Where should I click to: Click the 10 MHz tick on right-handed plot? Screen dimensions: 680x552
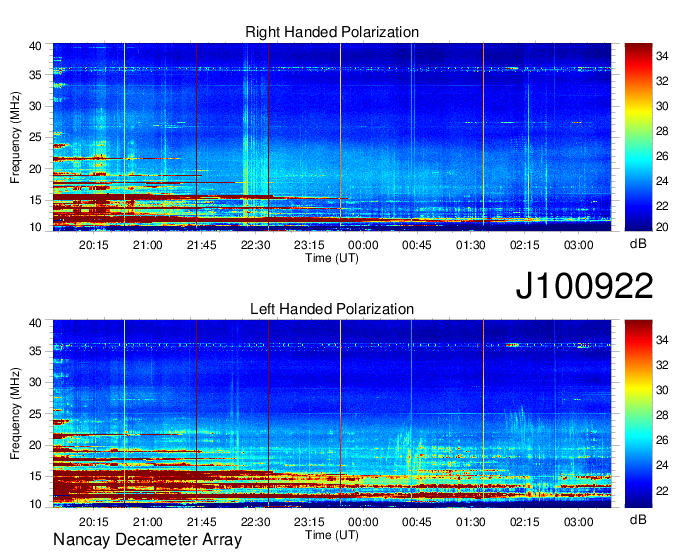click(35, 227)
